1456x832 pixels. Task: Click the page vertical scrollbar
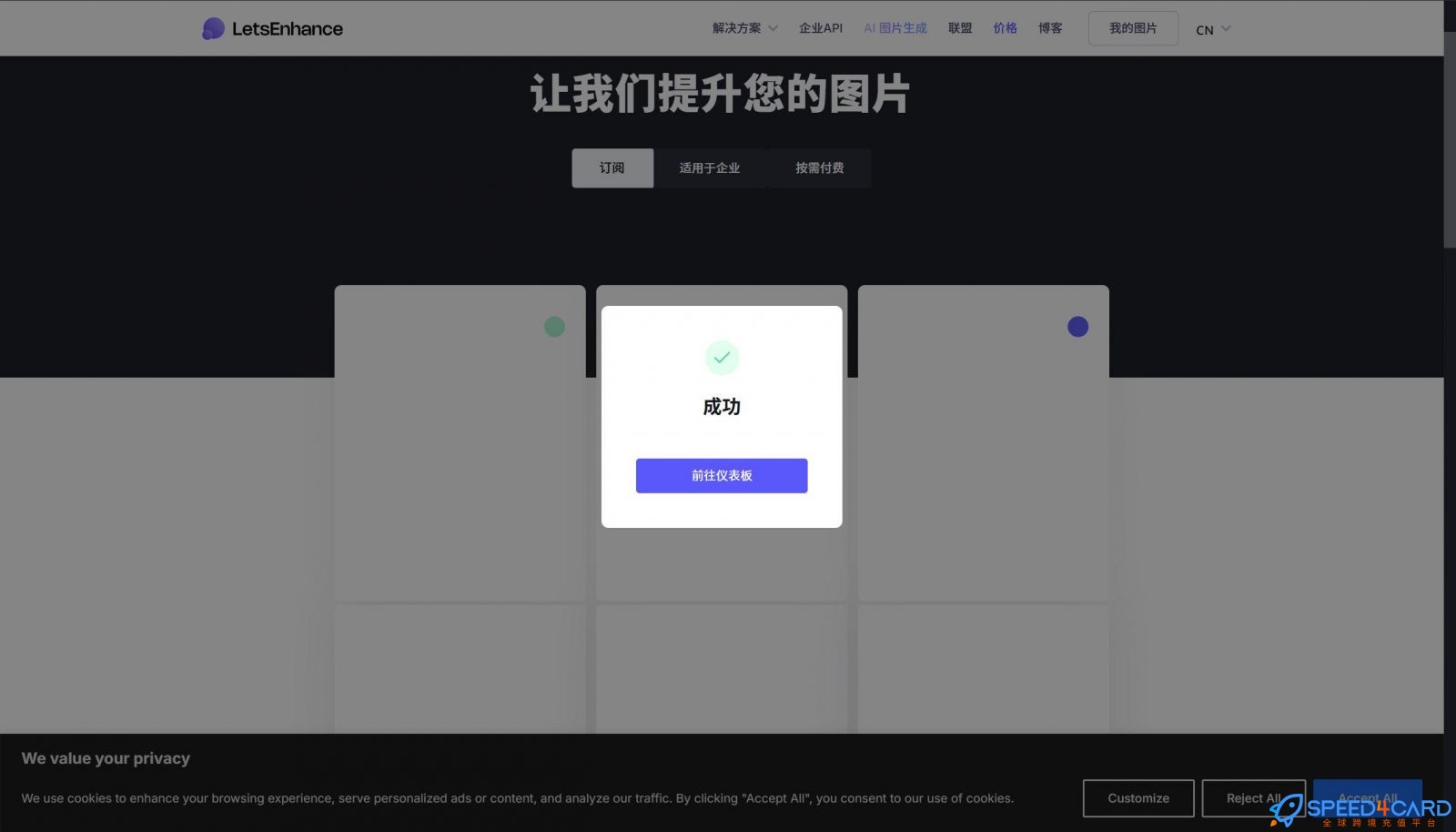(x=1450, y=141)
